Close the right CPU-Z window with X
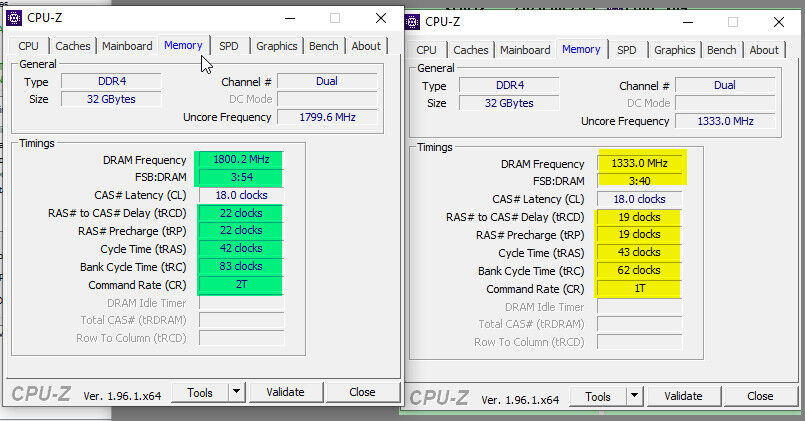The image size is (805, 421). point(779,23)
